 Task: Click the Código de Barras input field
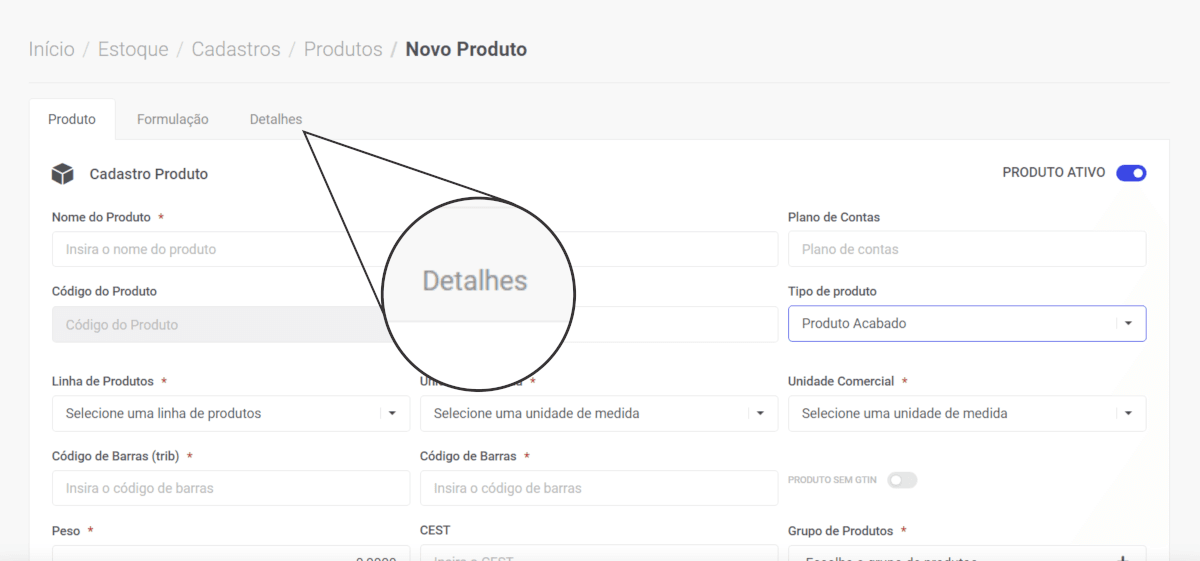(599, 488)
